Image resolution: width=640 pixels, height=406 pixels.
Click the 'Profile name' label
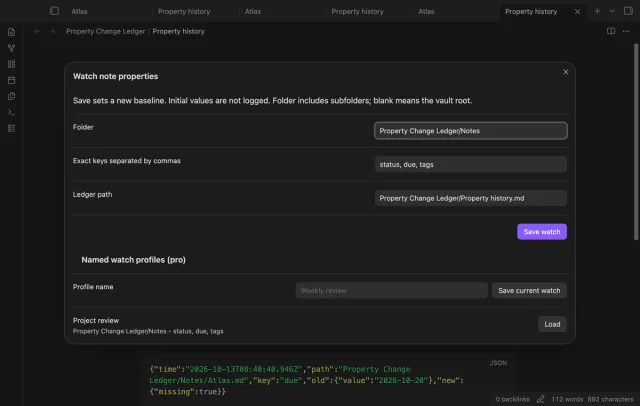[93, 287]
